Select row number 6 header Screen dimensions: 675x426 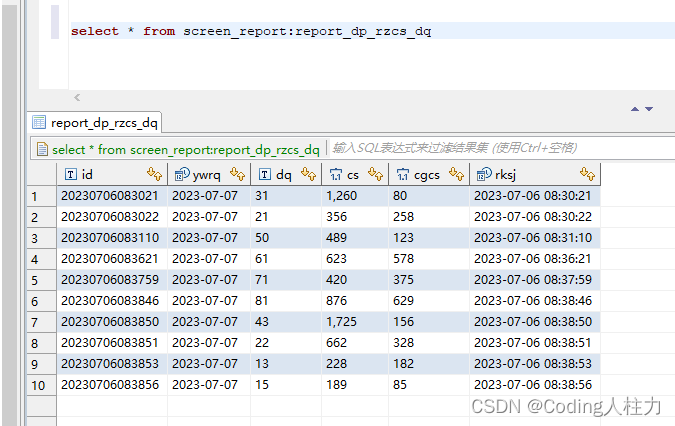point(42,301)
